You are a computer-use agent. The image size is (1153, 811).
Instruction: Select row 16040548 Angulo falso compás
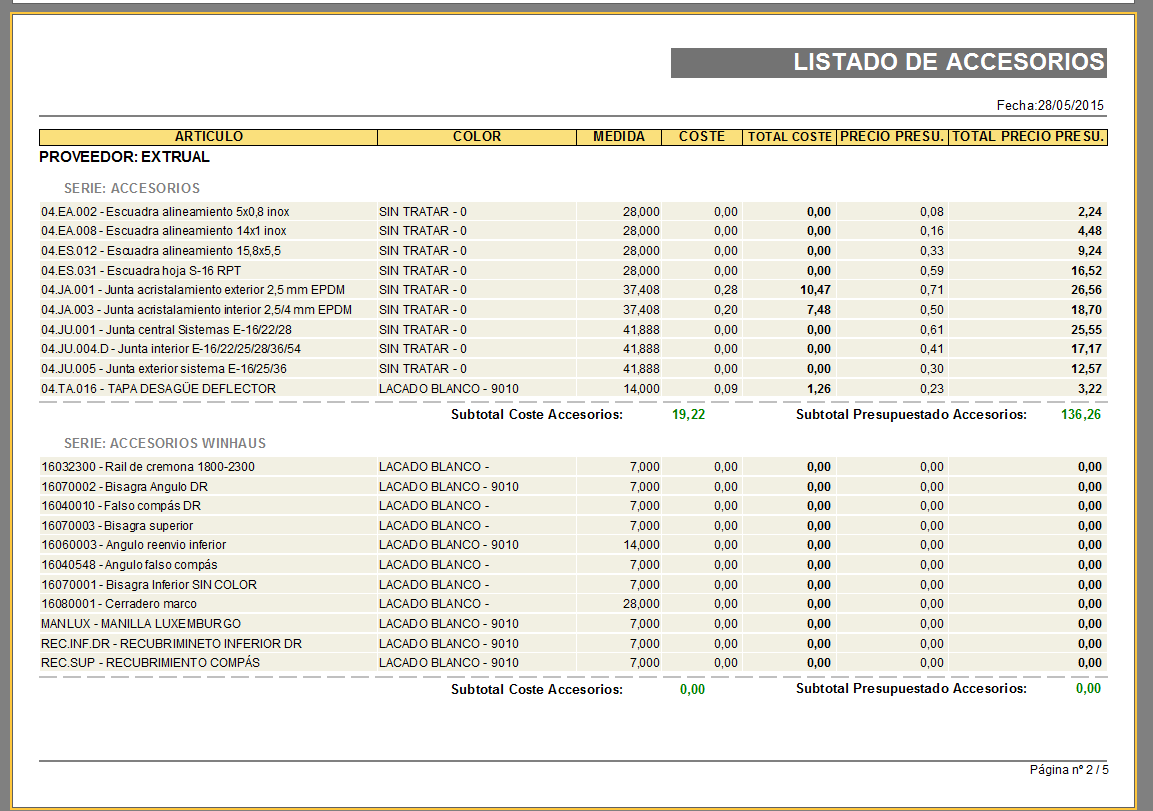[573, 565]
